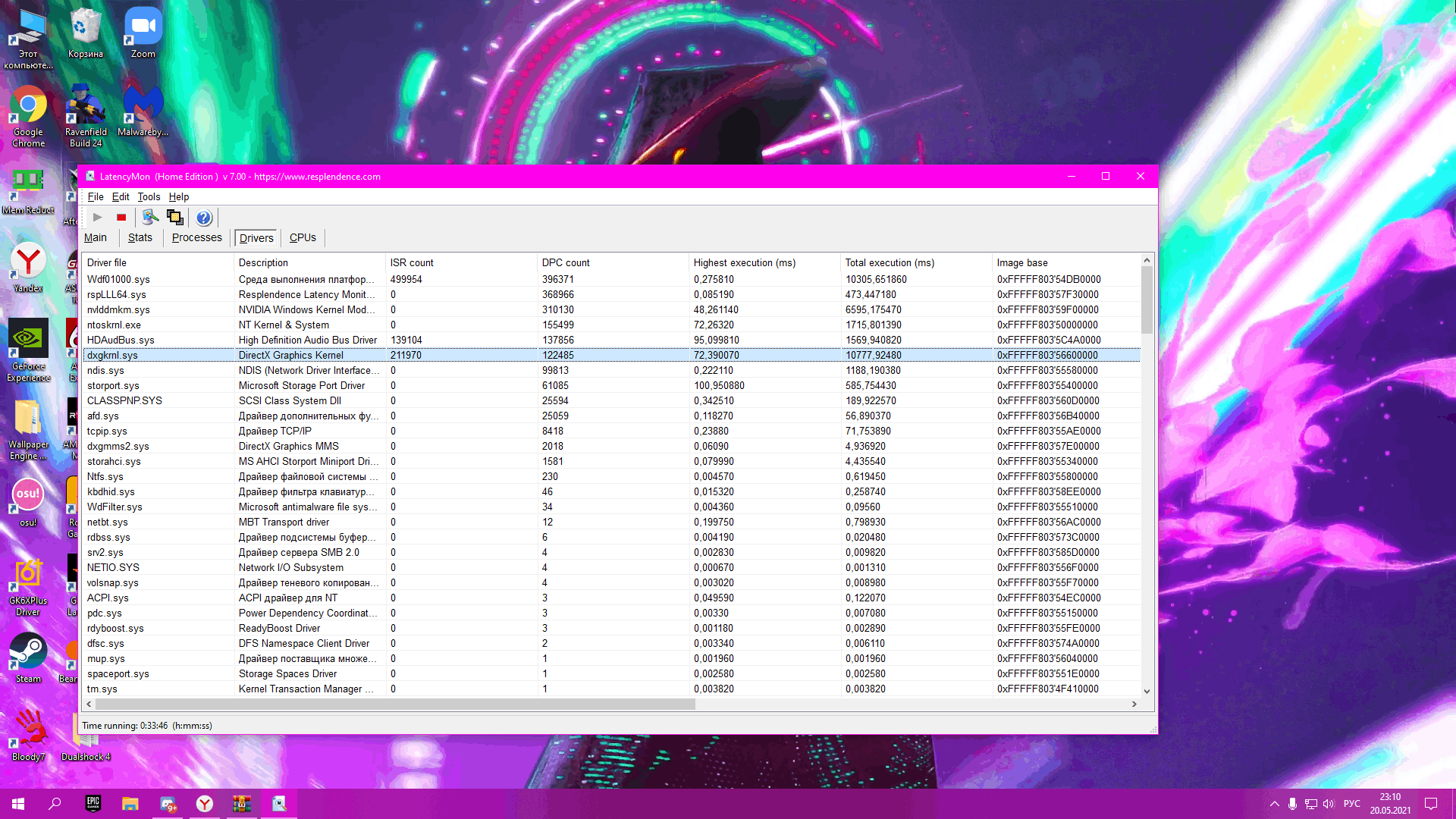Open Epic Games in the taskbar
The height and width of the screenshot is (819, 1456).
93,803
